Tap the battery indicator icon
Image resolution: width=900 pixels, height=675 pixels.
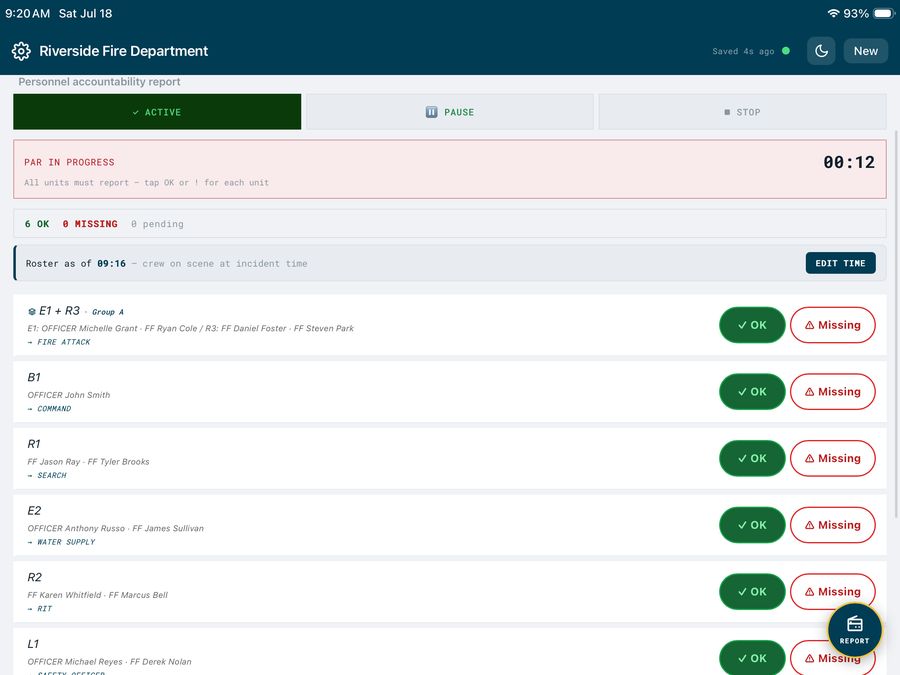pyautogui.click(x=884, y=13)
